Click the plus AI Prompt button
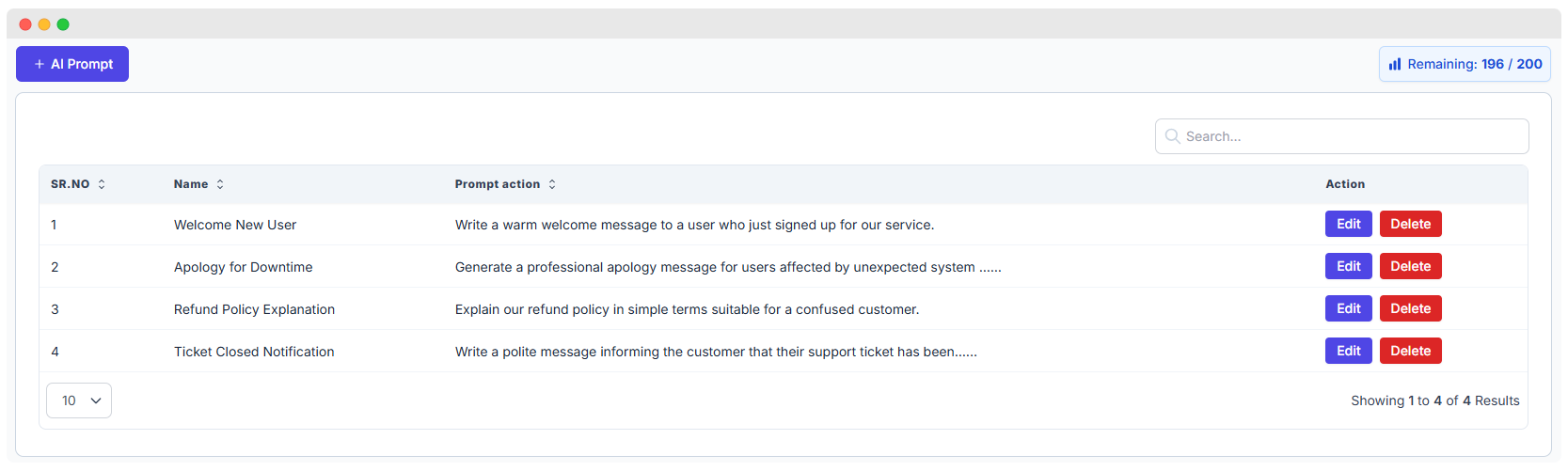The height and width of the screenshot is (471, 1568). pyautogui.click(x=72, y=64)
